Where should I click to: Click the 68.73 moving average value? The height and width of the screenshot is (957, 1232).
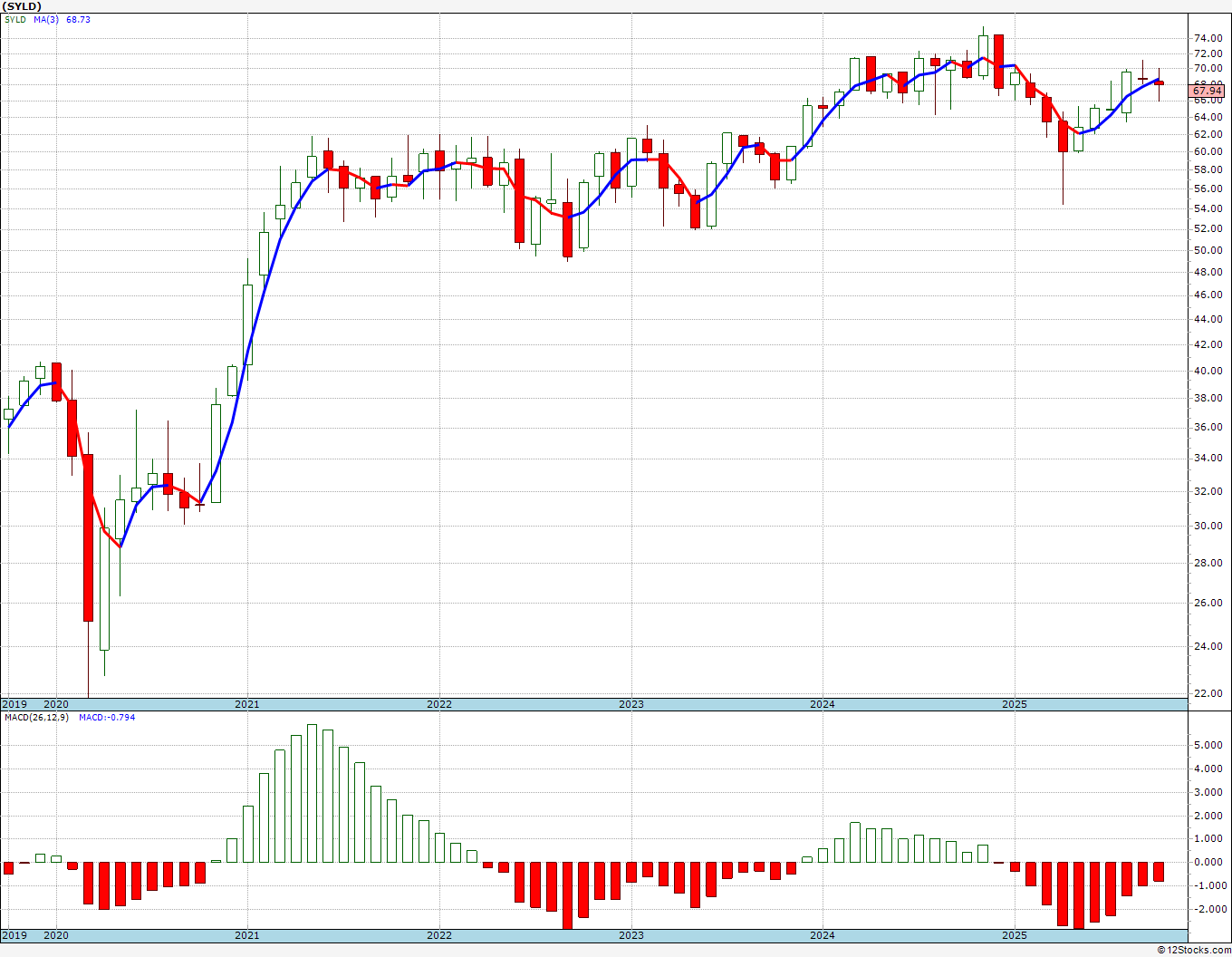pyautogui.click(x=78, y=19)
